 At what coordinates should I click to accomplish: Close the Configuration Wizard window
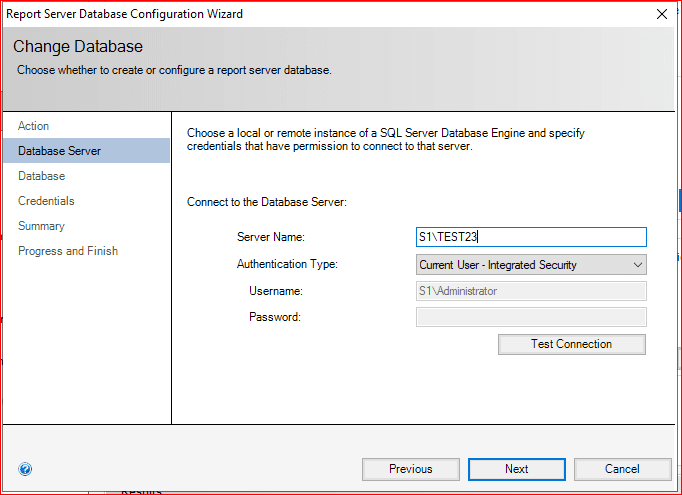[x=661, y=14]
